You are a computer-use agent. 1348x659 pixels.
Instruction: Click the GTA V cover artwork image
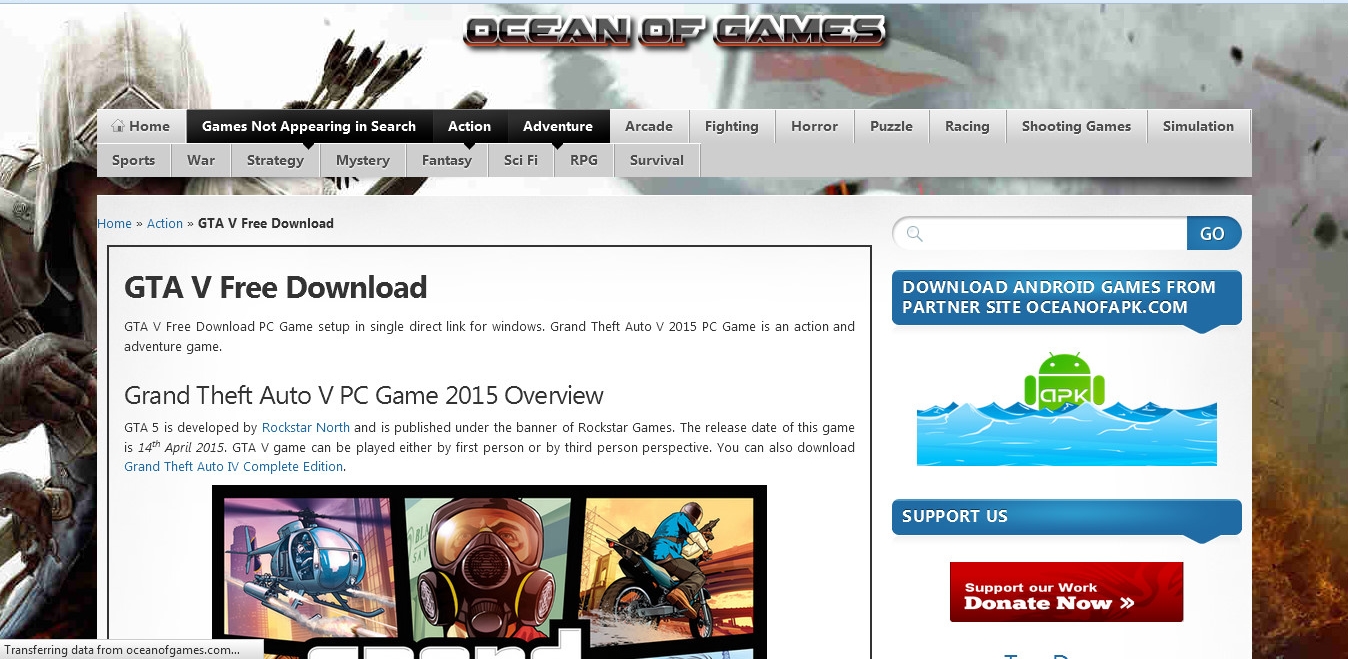pos(489,572)
